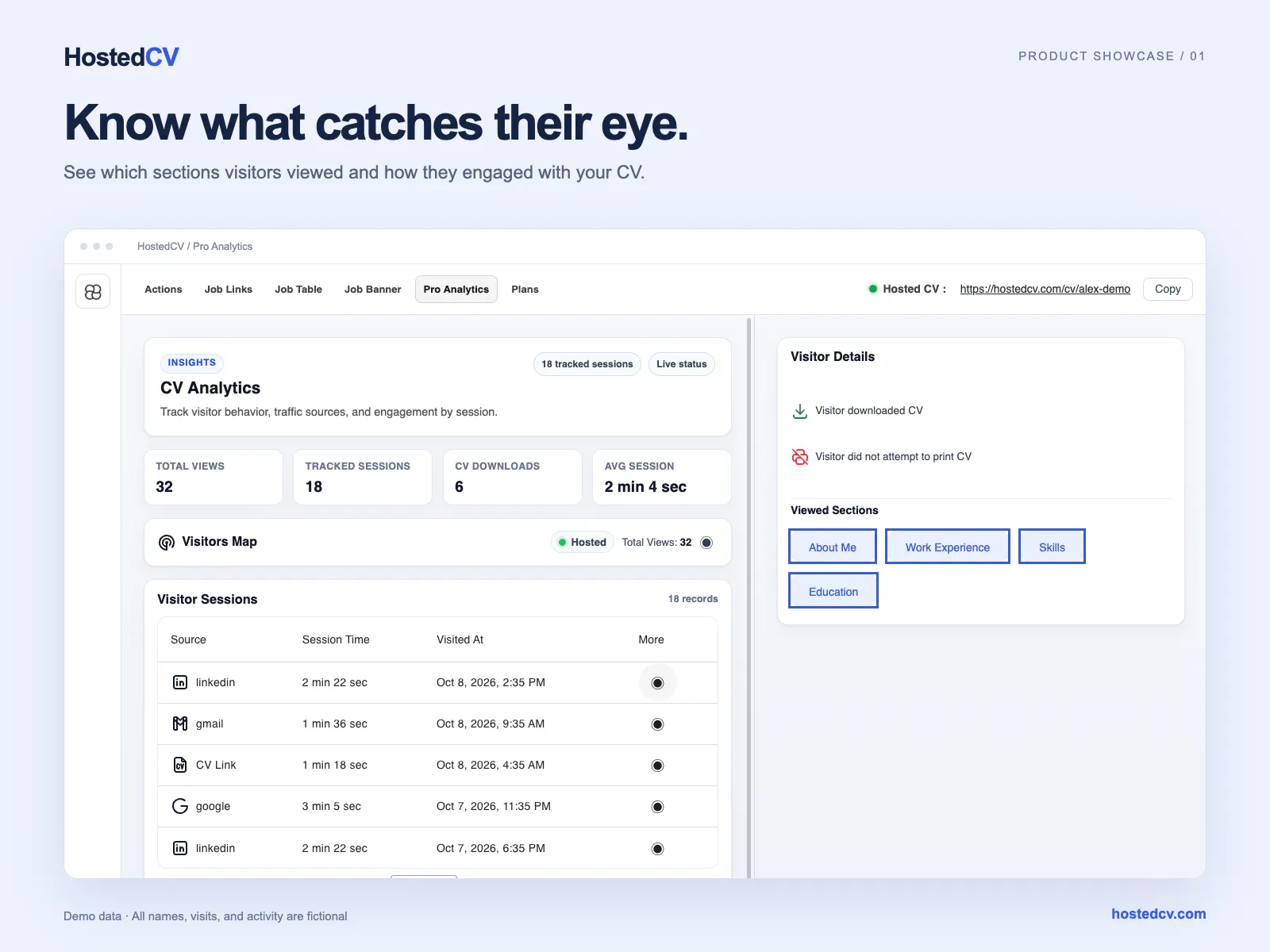Click the Total Views stat card
The width and height of the screenshot is (1270, 952).
[214, 477]
